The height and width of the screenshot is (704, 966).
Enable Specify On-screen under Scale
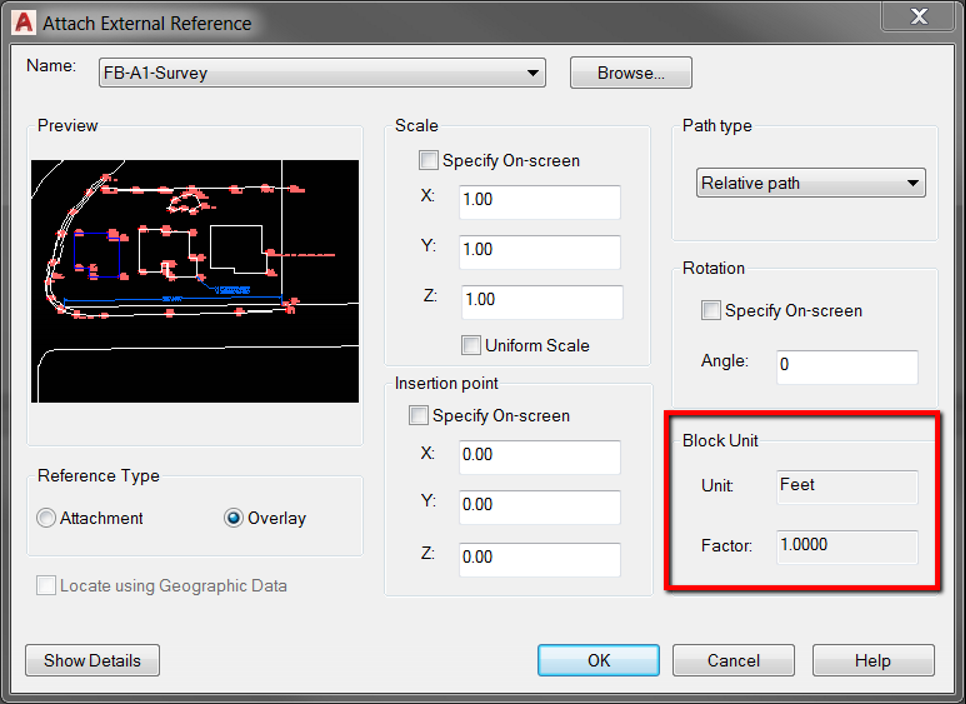pos(428,160)
